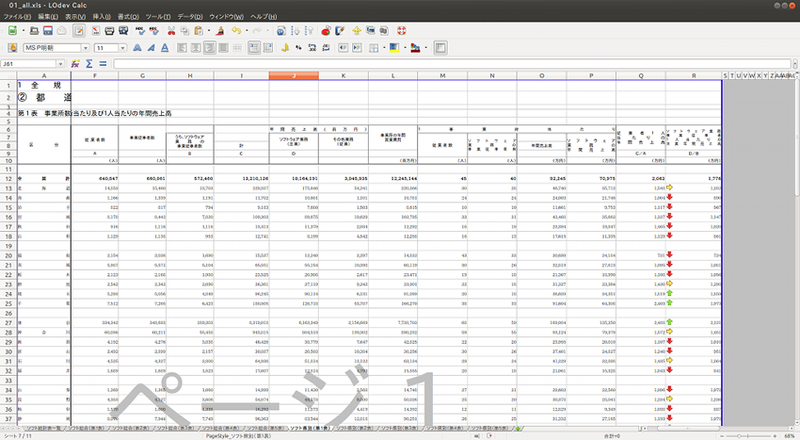Switch to the ソフト総合(第1表) sheet tab
This screenshot has height=440, width=800.
click(x=86, y=429)
